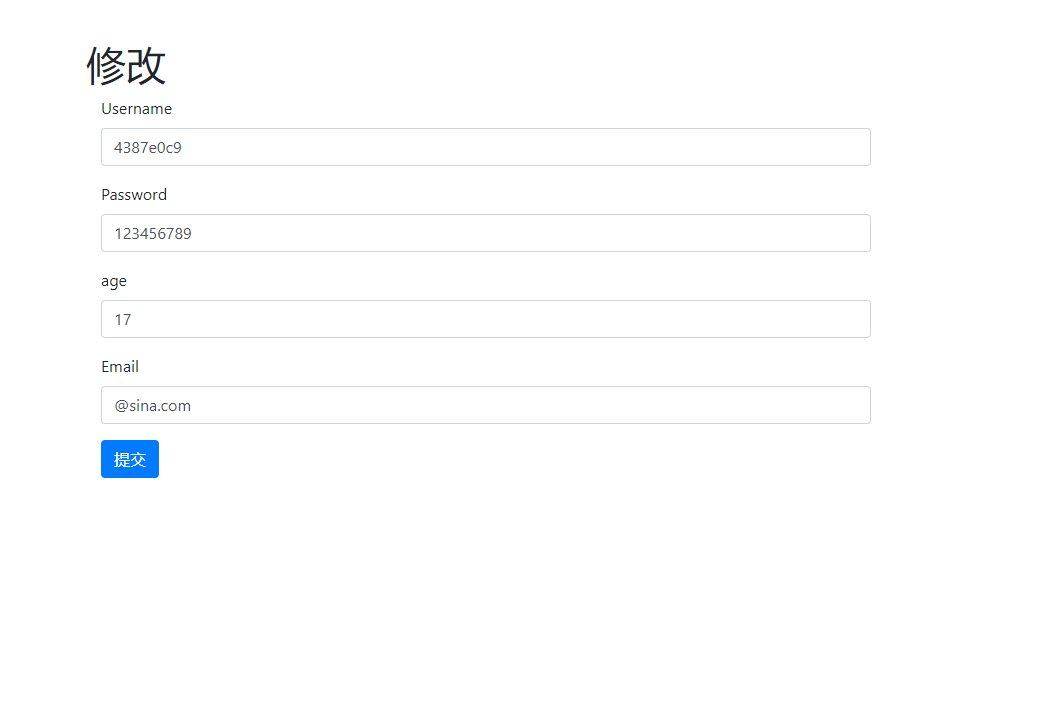Focus the Password input field
Image resolution: width=1047 pixels, height=718 pixels.
click(x=485, y=233)
